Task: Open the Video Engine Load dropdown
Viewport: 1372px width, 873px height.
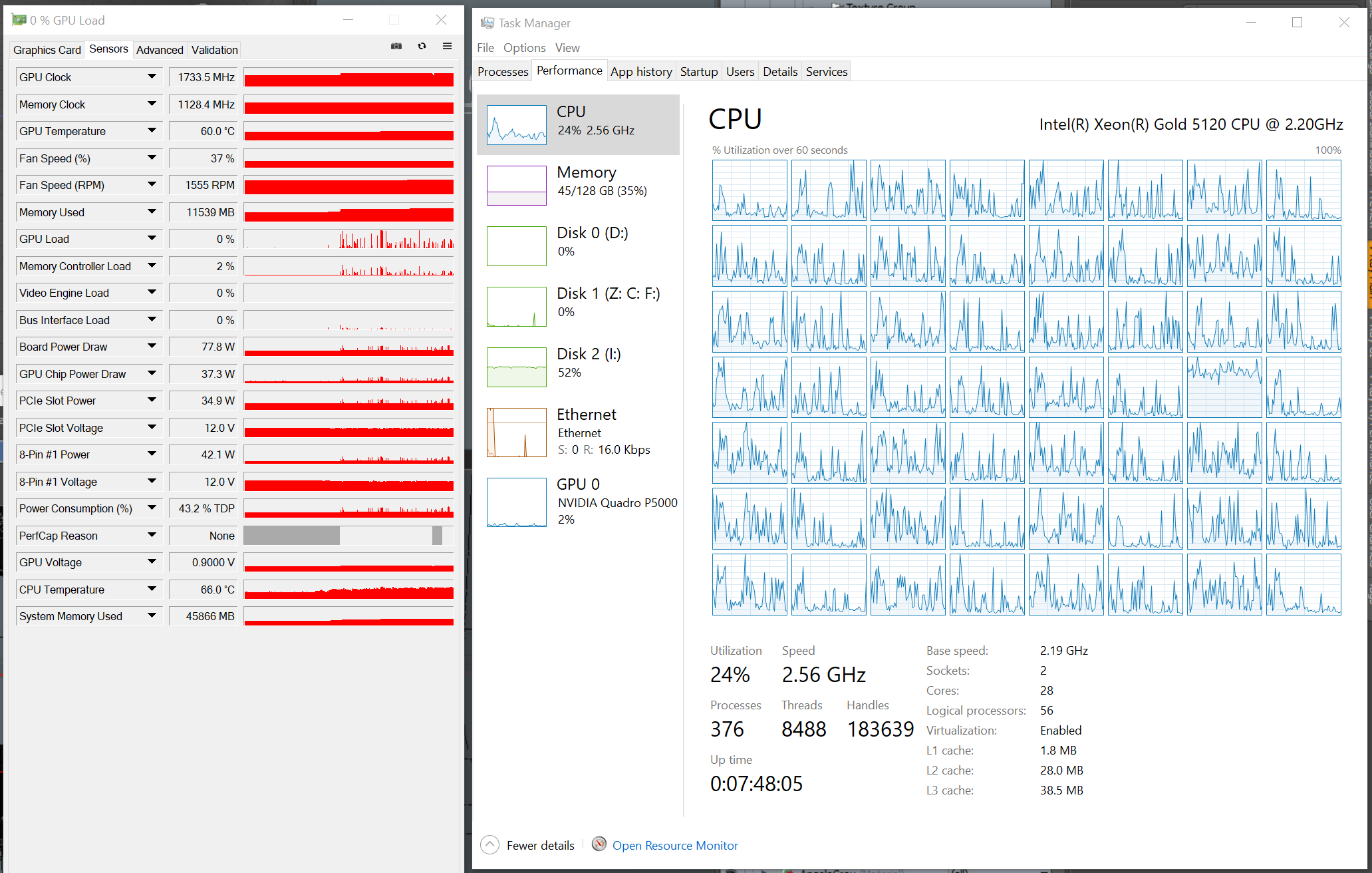Action: (x=152, y=293)
